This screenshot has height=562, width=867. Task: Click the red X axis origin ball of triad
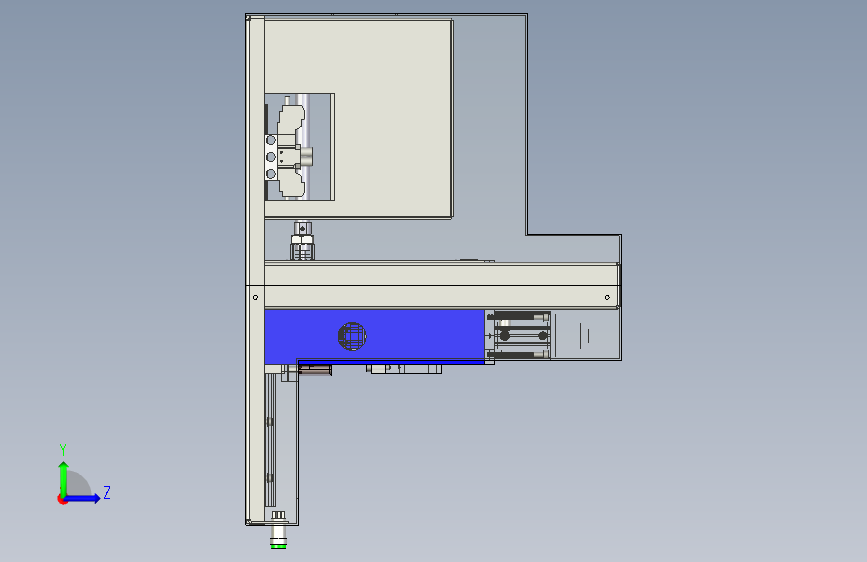61,499
